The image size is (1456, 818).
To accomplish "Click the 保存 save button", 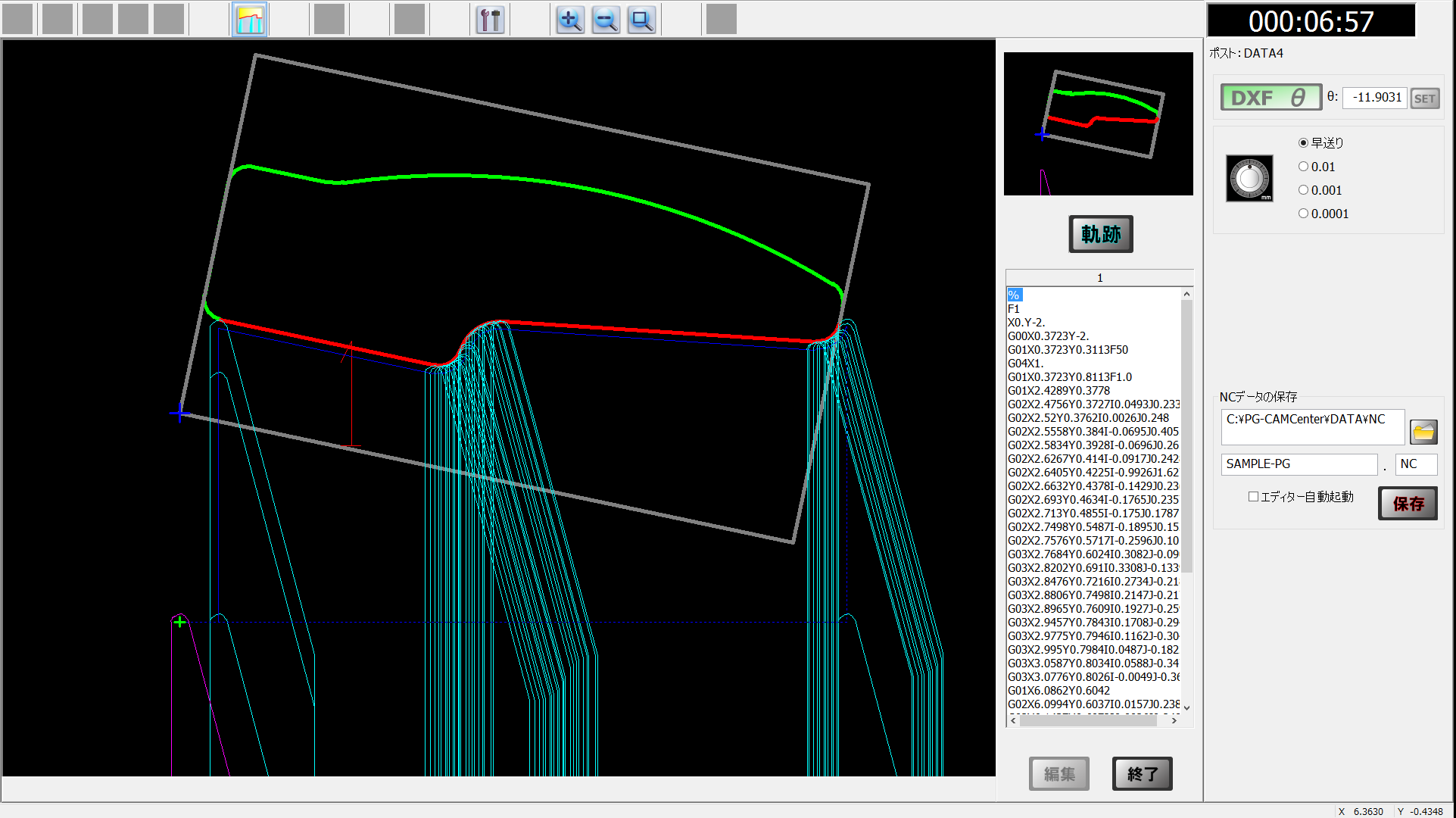I will pos(1408,504).
